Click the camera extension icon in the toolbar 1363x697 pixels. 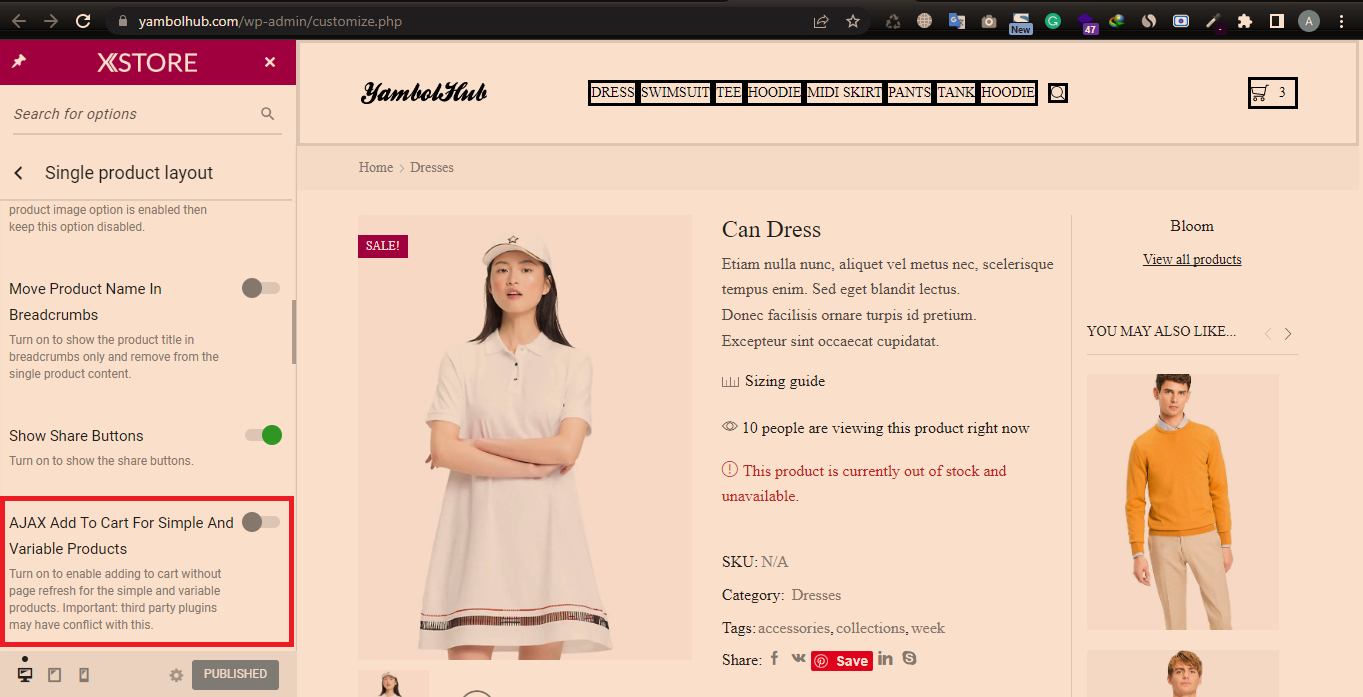(x=989, y=21)
